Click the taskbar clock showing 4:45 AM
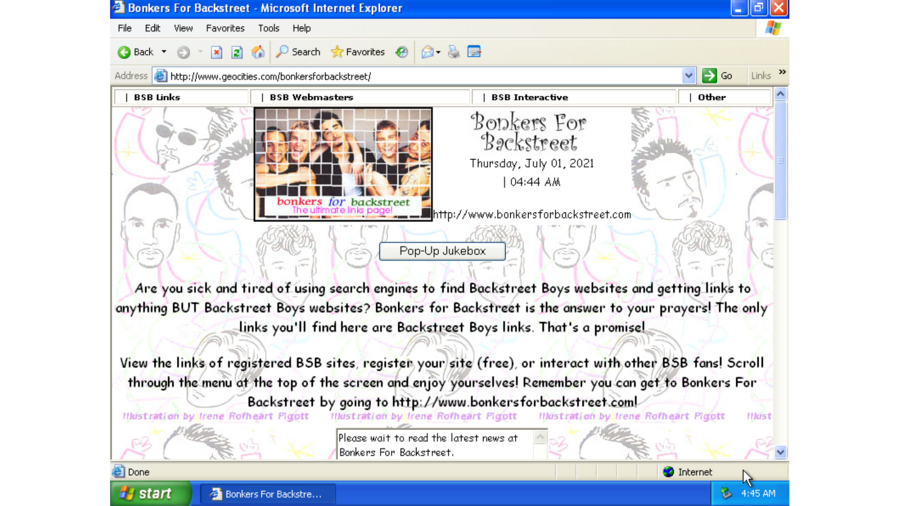This screenshot has width=900, height=506. 758,493
